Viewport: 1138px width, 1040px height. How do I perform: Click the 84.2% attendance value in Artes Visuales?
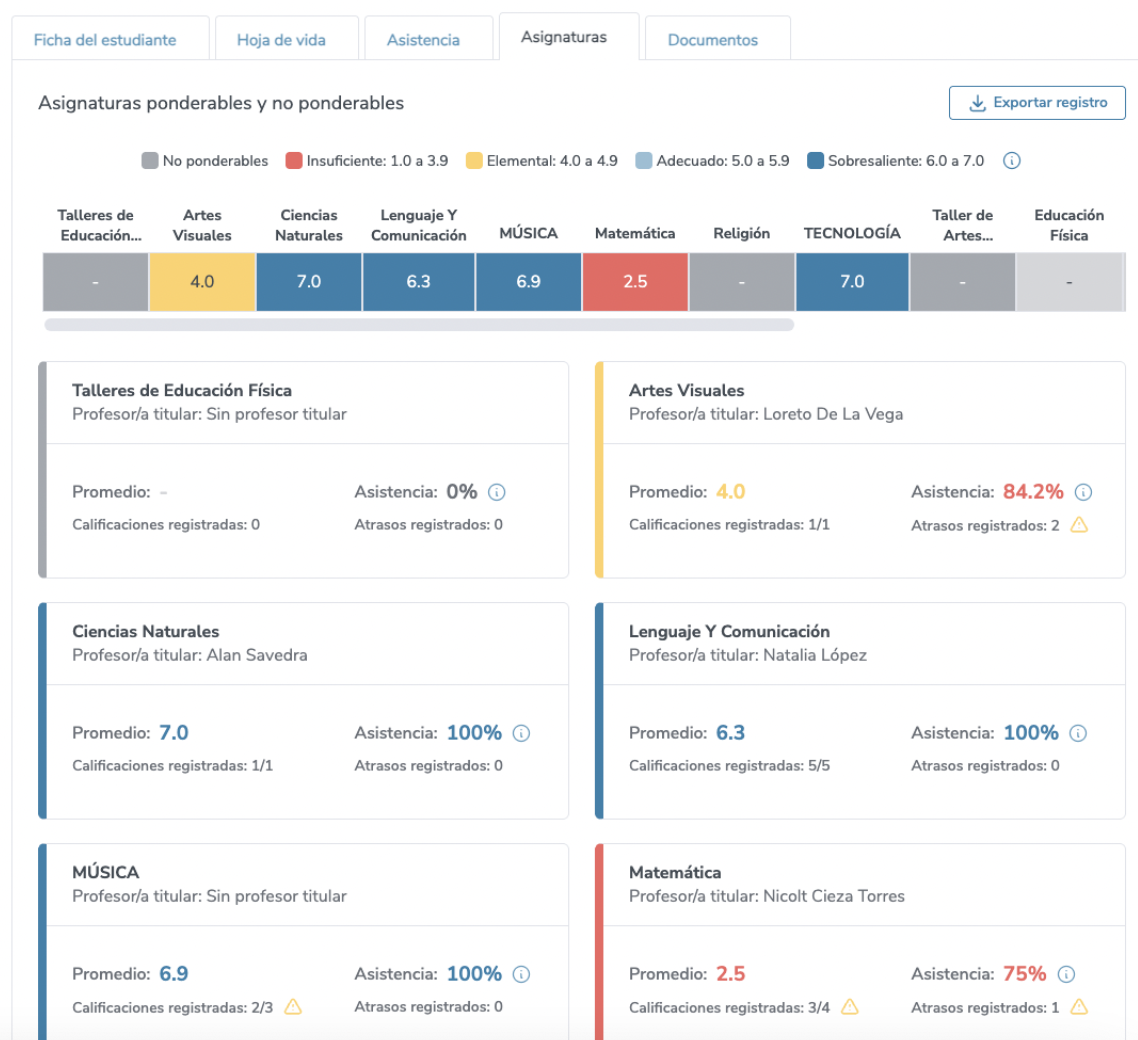[x=1033, y=492]
